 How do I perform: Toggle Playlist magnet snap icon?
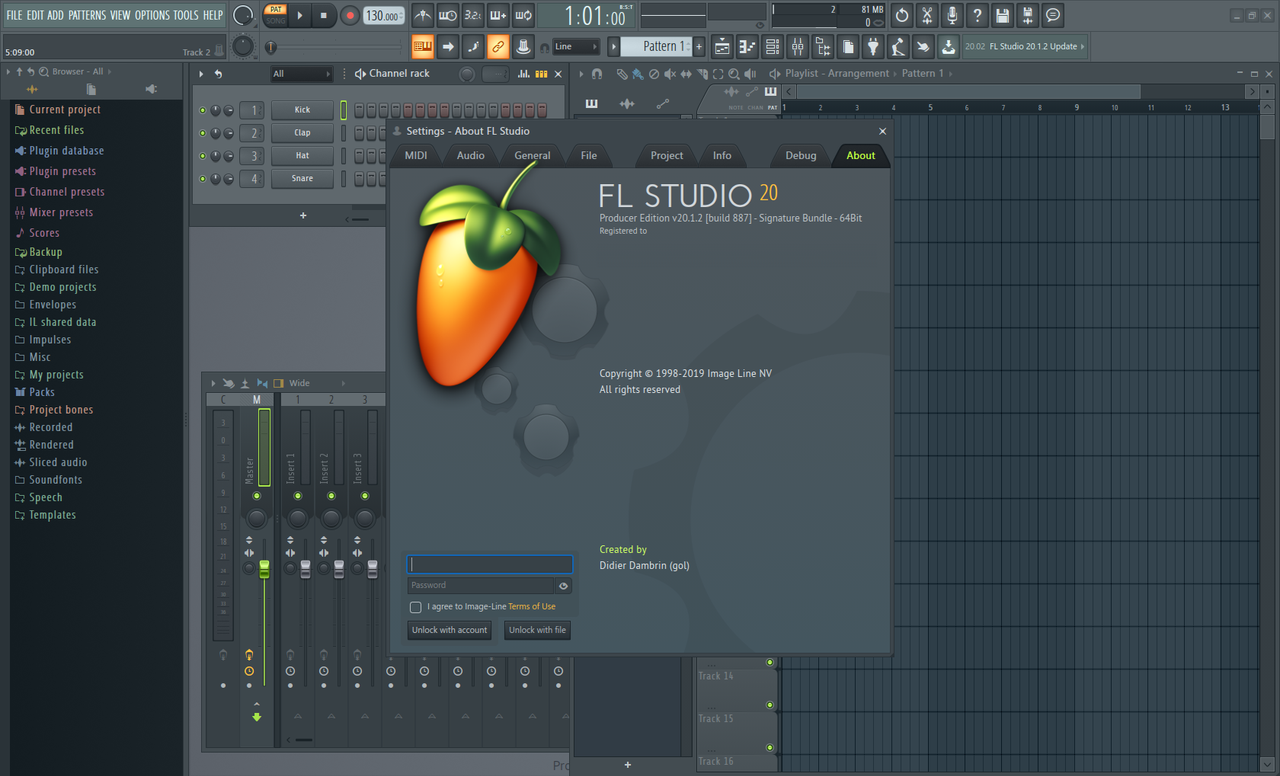pyautogui.click(x=597, y=74)
